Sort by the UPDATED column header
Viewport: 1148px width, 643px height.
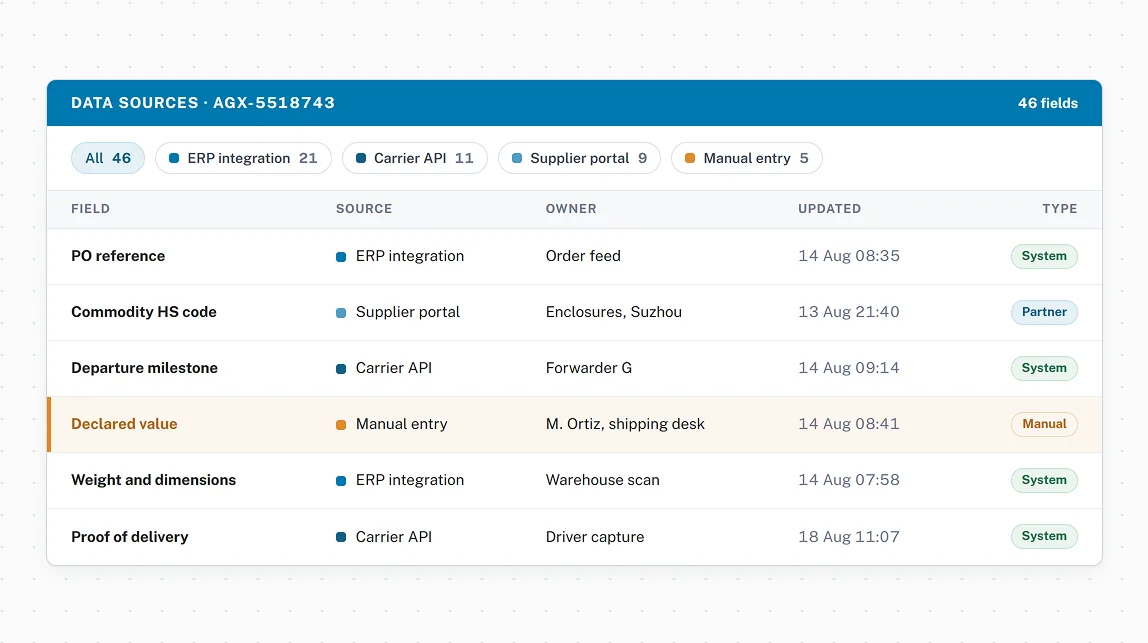[830, 209]
